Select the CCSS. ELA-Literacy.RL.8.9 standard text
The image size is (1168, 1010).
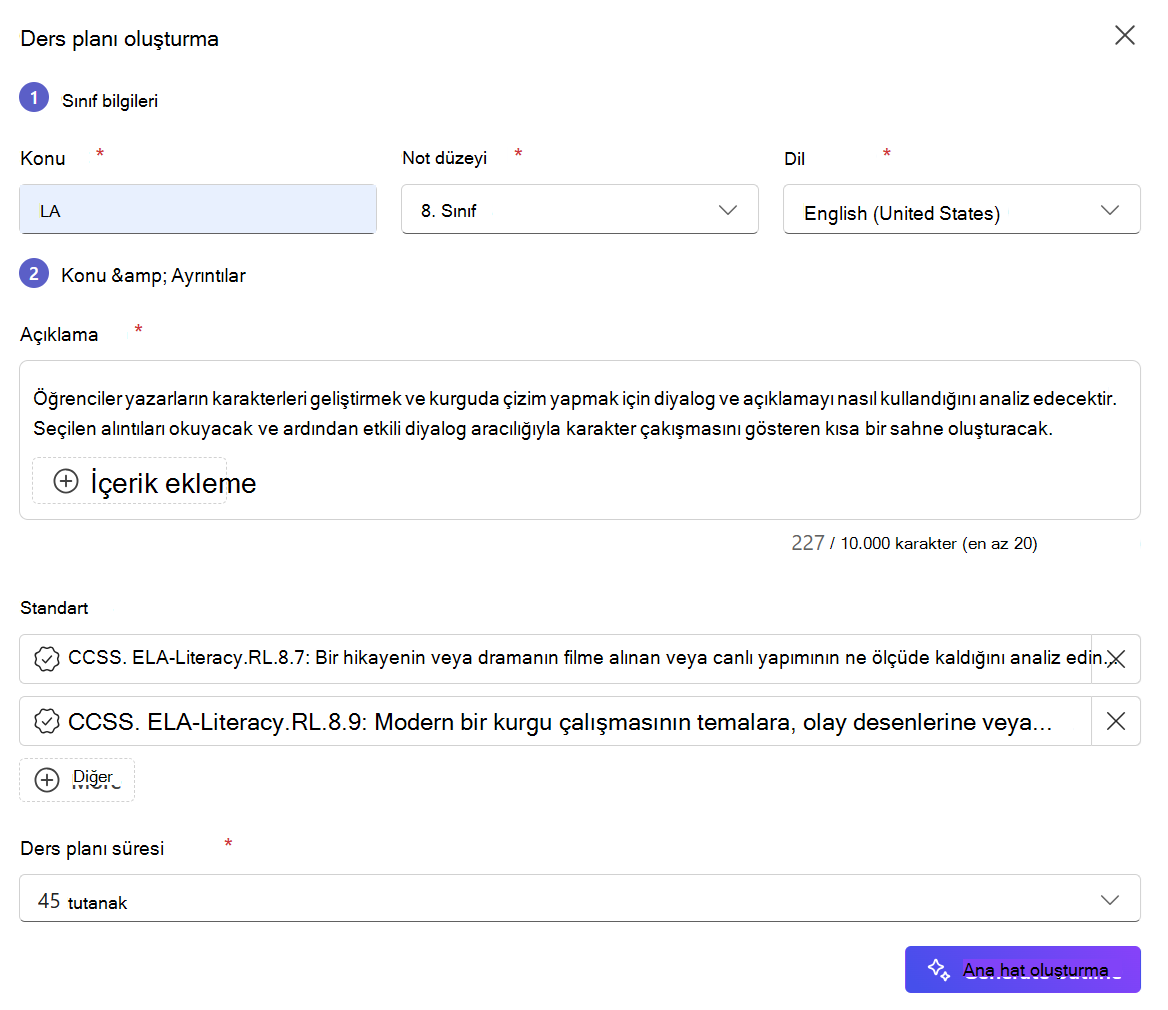click(559, 722)
